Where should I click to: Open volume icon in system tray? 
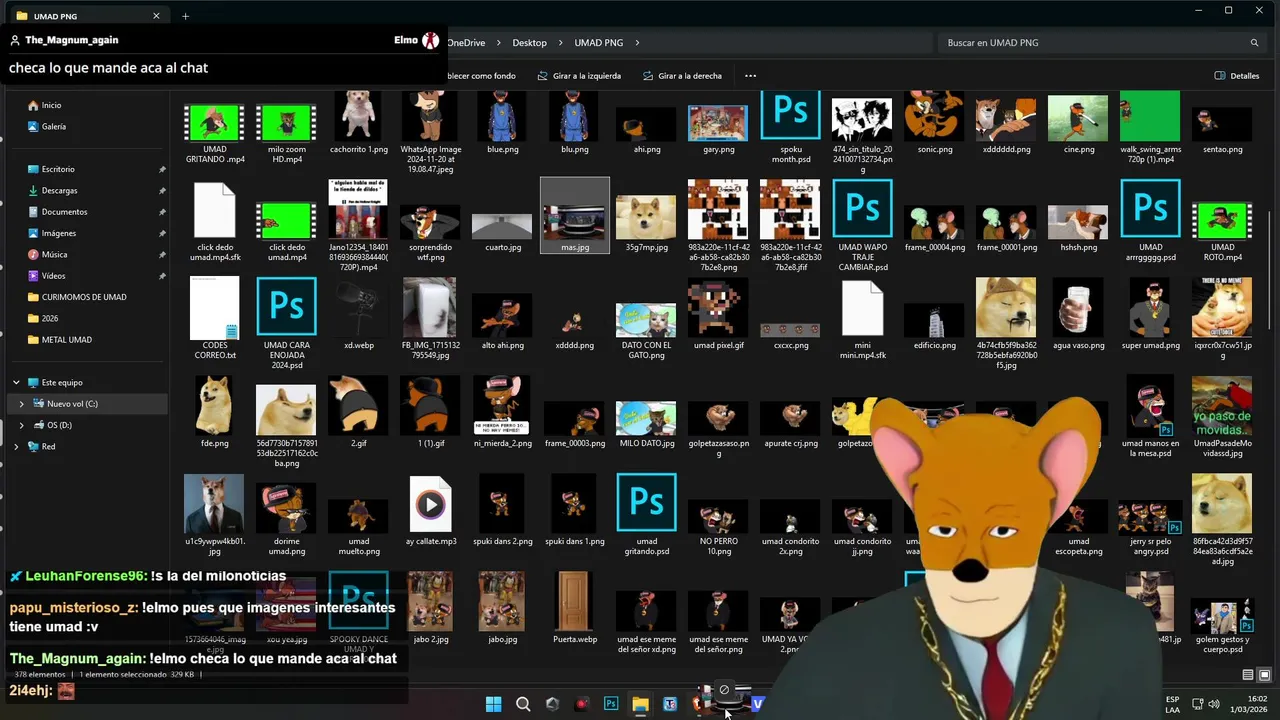click(1214, 704)
